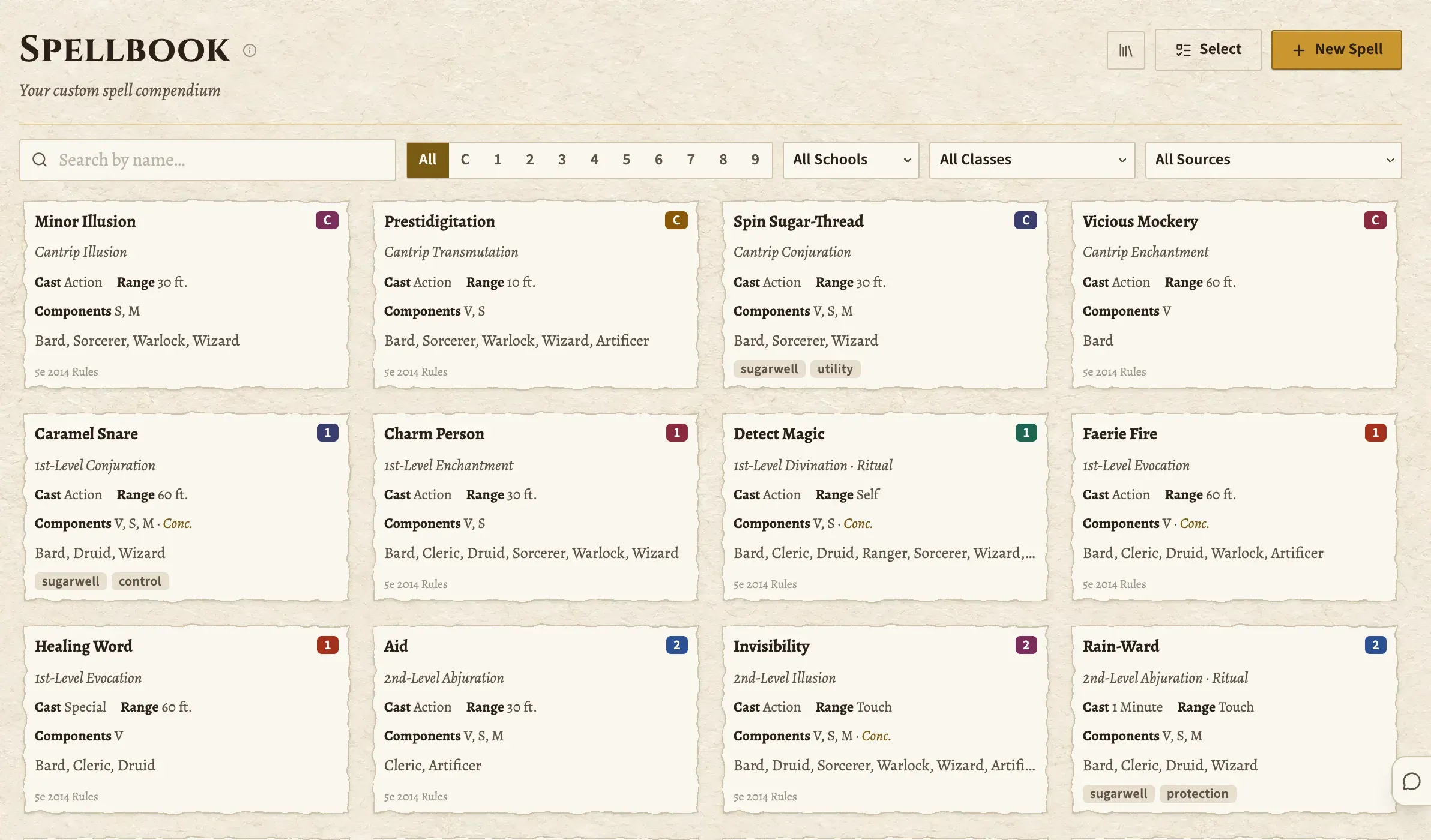Screen dimensions: 1431x840
Task: Click the control tag on Caramel Snare
Action: (x=140, y=581)
